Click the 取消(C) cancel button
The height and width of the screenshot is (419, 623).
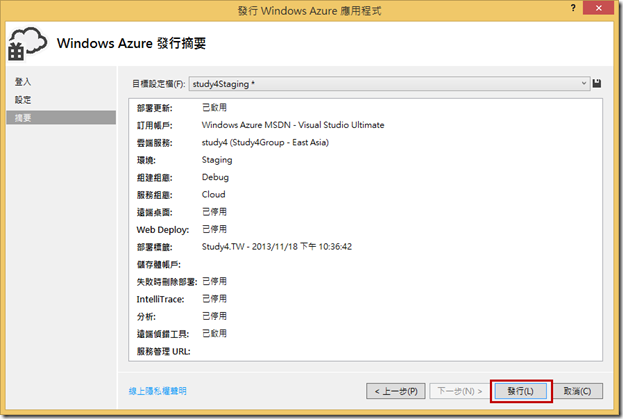click(577, 391)
